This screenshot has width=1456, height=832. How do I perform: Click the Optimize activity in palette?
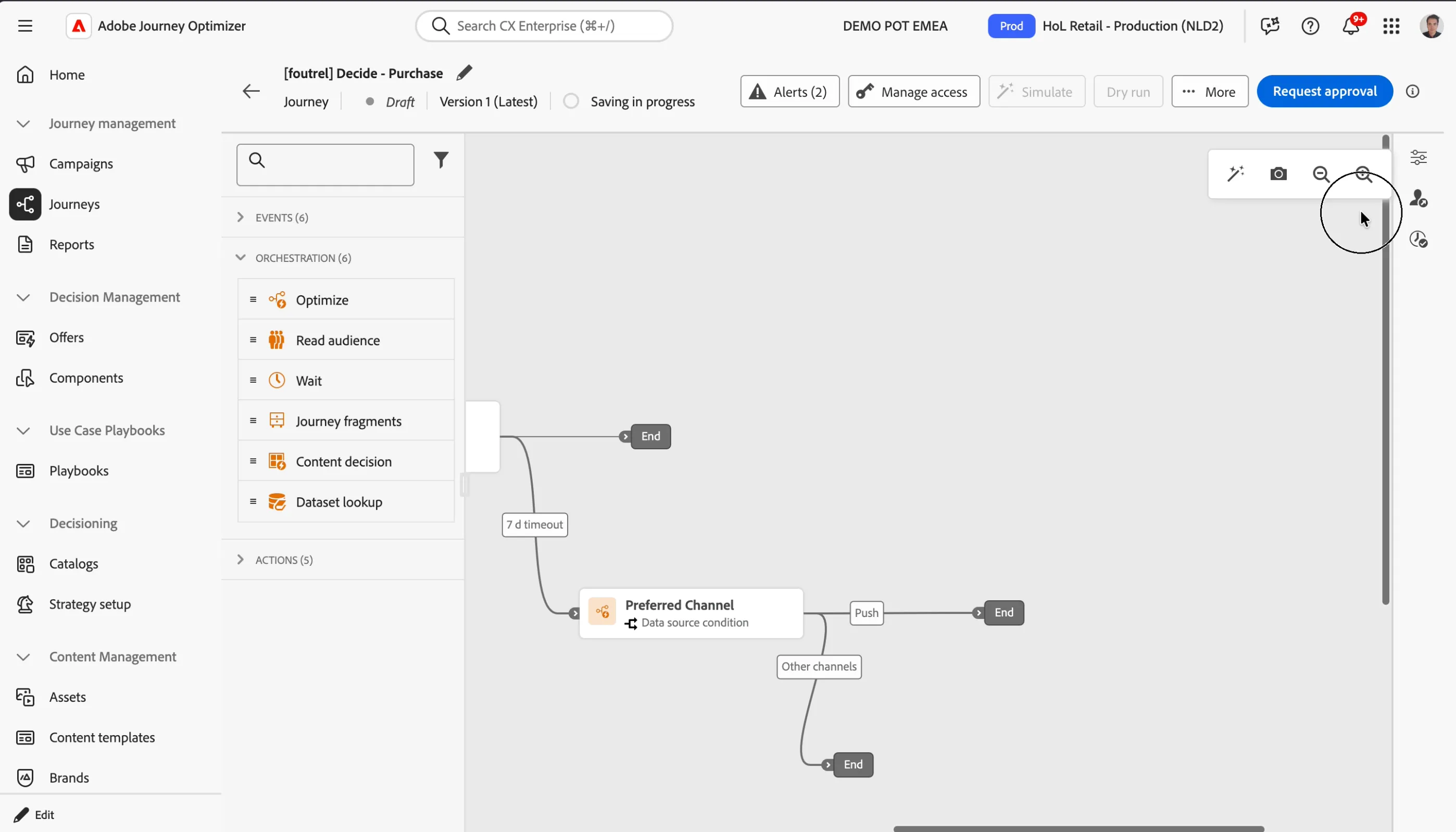(346, 299)
